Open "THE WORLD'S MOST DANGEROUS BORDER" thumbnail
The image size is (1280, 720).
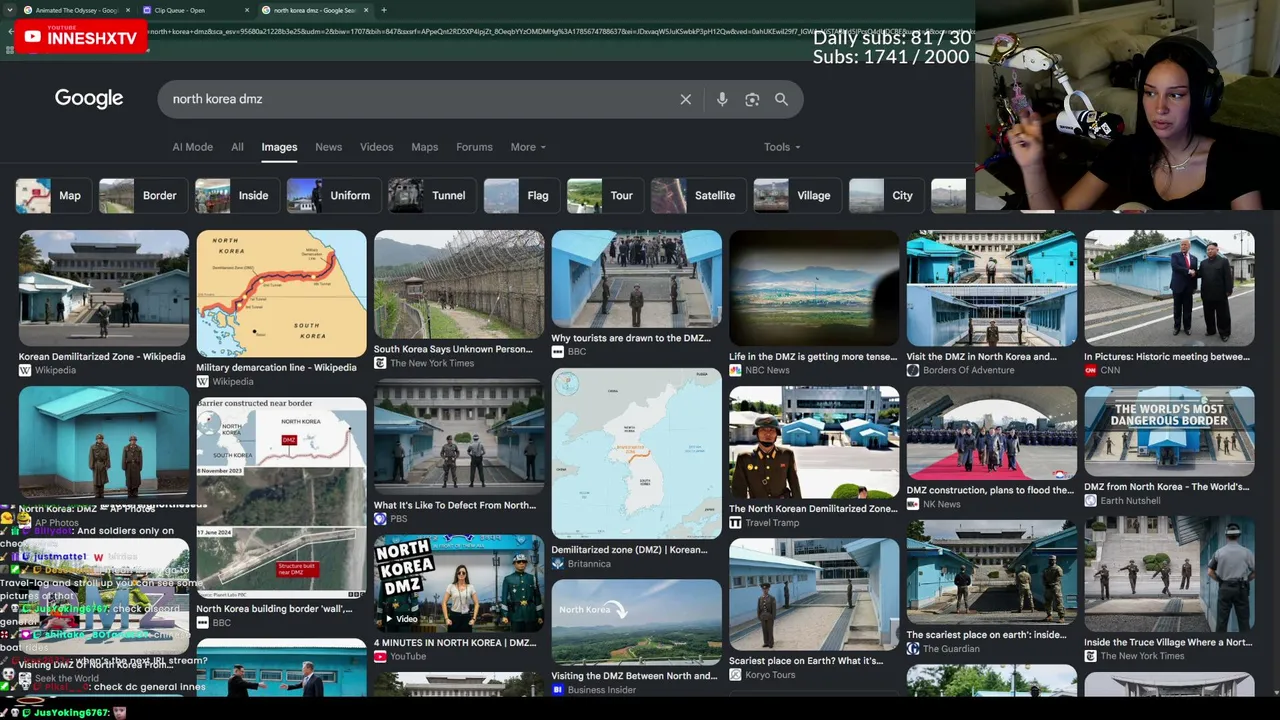pyautogui.click(x=1169, y=431)
